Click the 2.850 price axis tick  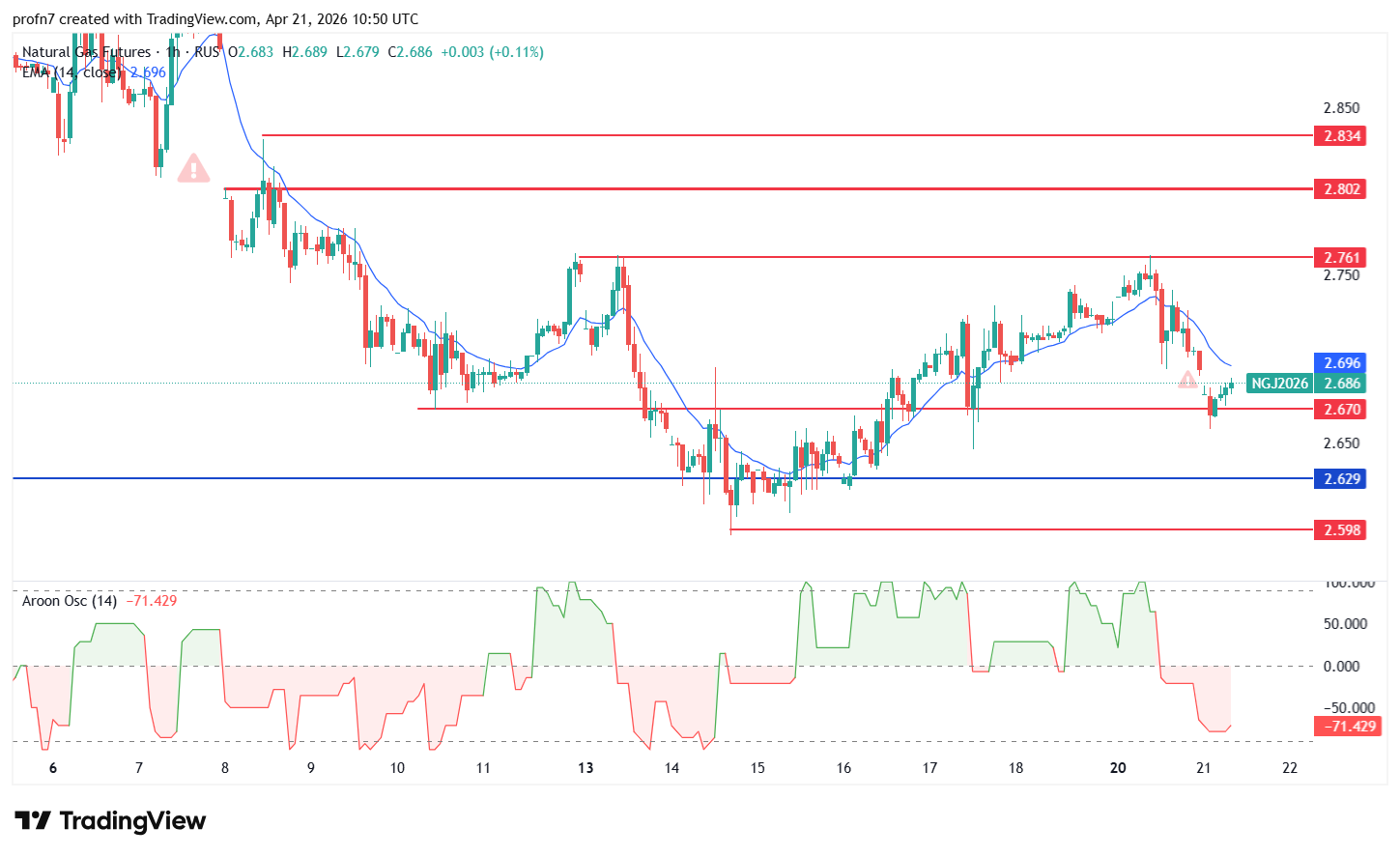pos(1341,108)
